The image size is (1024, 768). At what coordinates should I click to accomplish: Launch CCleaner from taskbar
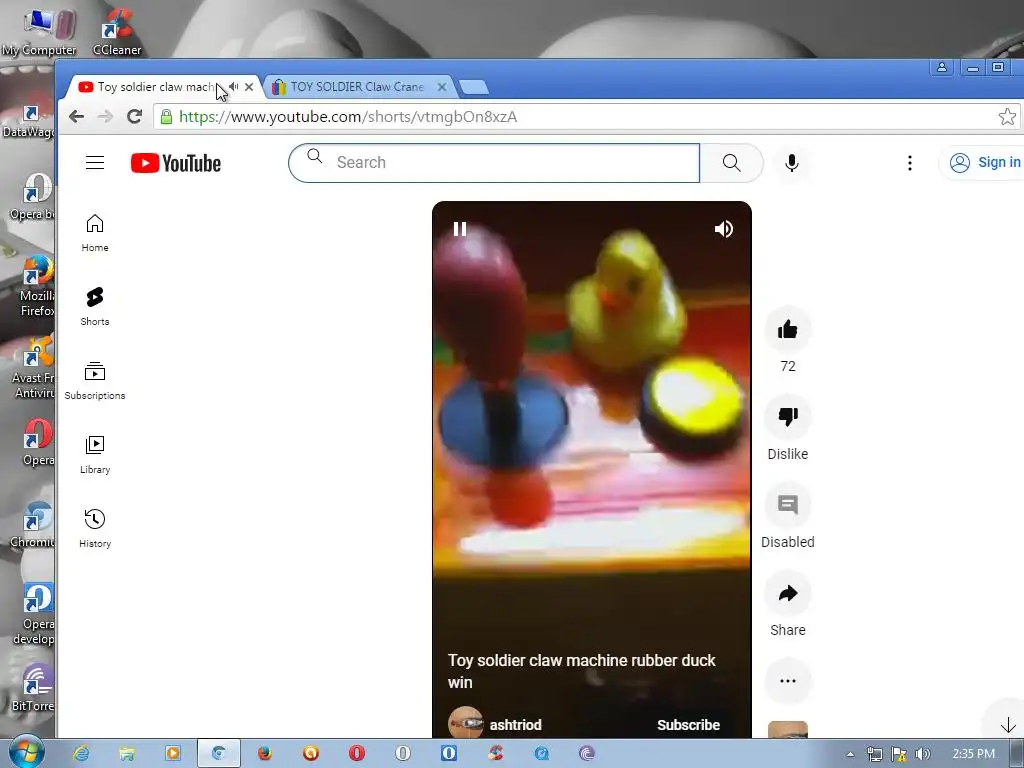[x=495, y=754]
